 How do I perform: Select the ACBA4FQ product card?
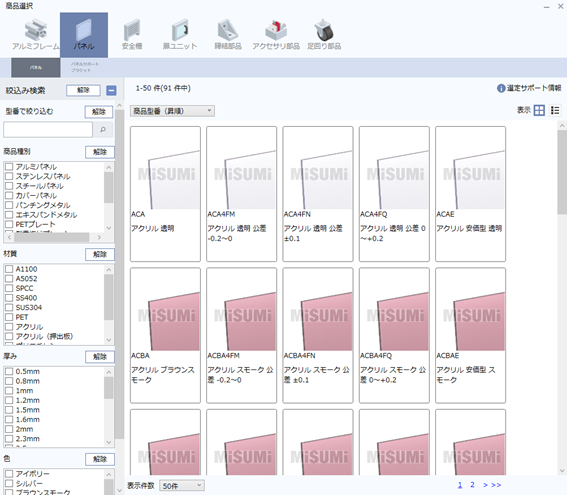(x=394, y=335)
